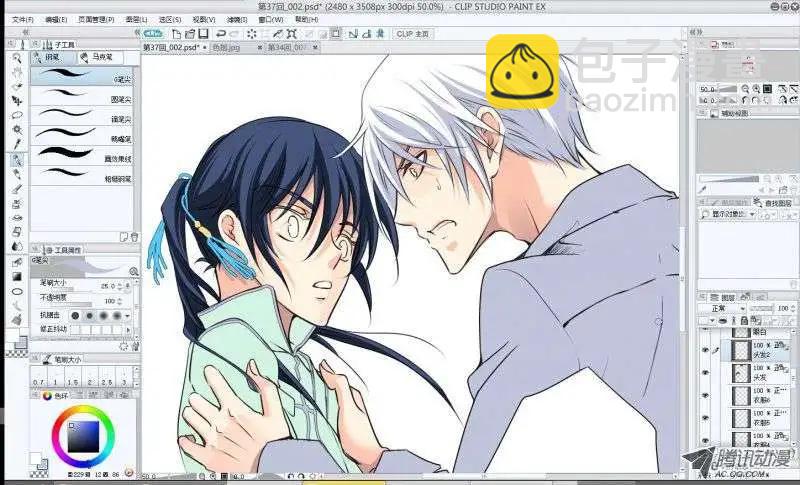
Task: Adjust brush size stepper arrows
Action: pyautogui.click(x=120, y=287)
